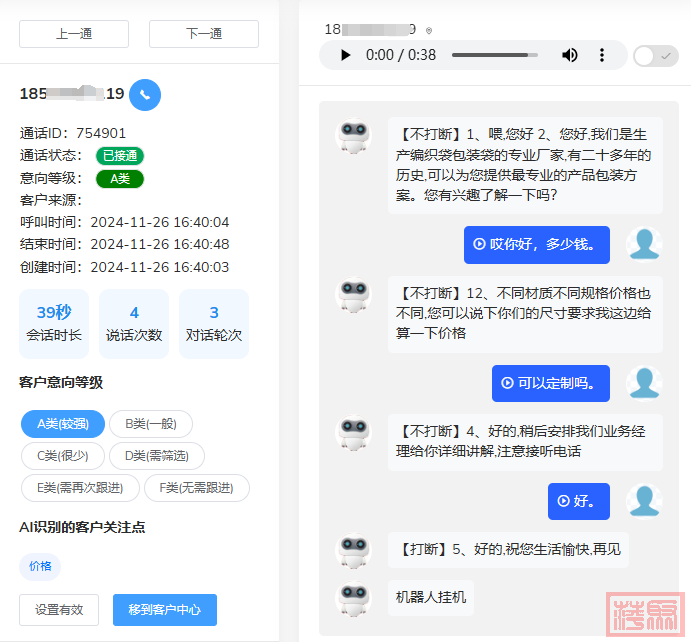Screen dimensions: 691x642
Task: Click the location pin icon near number
Action: tap(429, 31)
